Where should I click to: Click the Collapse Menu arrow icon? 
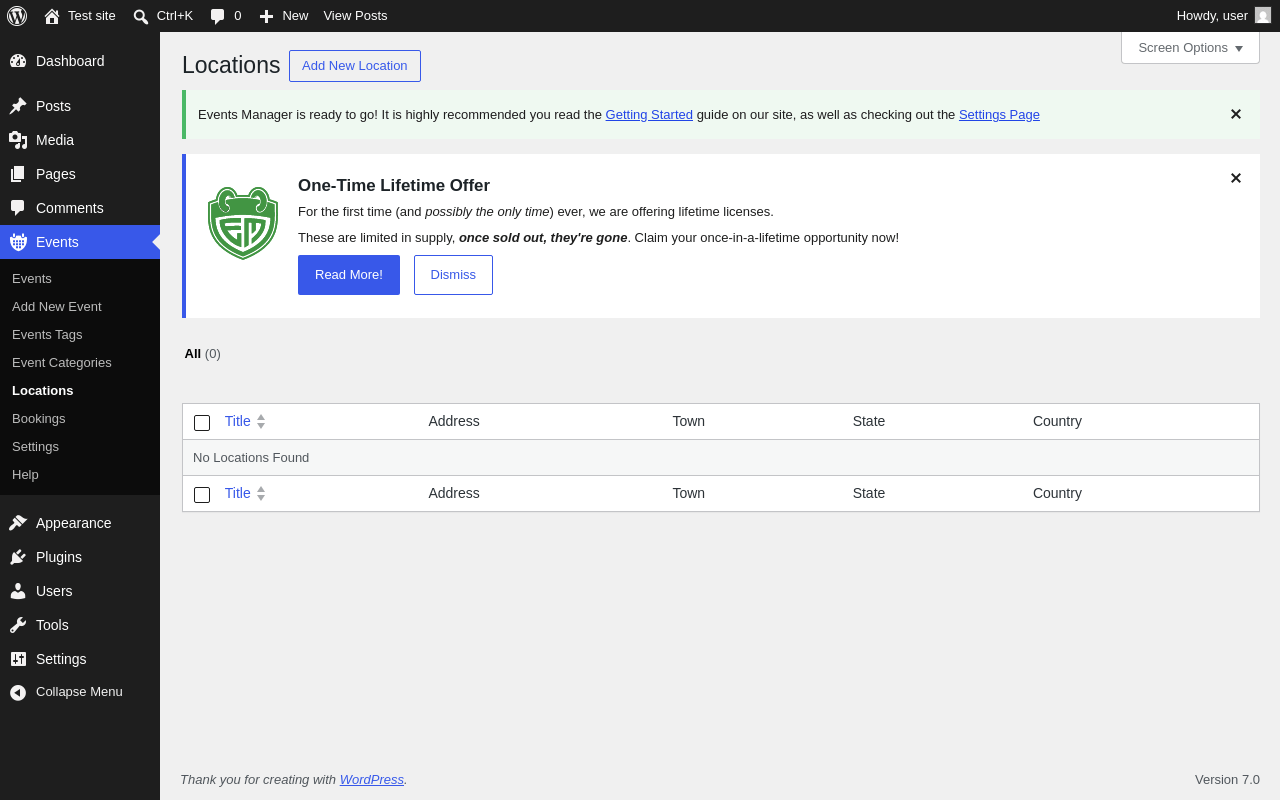[18, 692]
